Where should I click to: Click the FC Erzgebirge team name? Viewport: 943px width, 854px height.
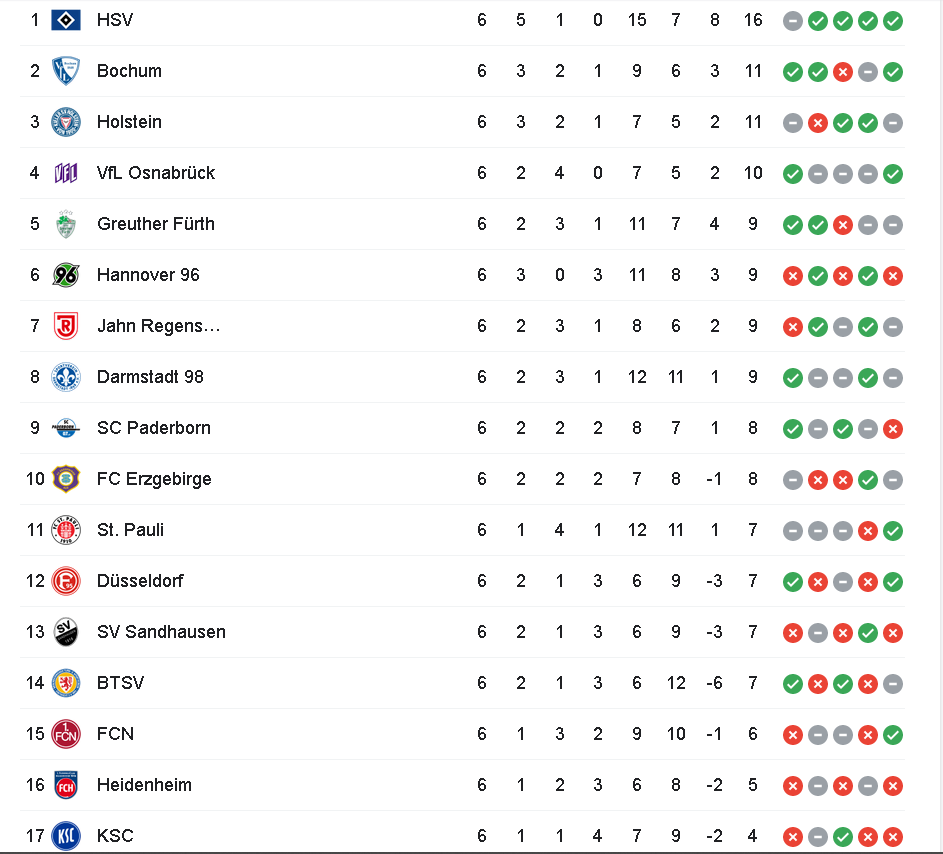pyautogui.click(x=154, y=479)
